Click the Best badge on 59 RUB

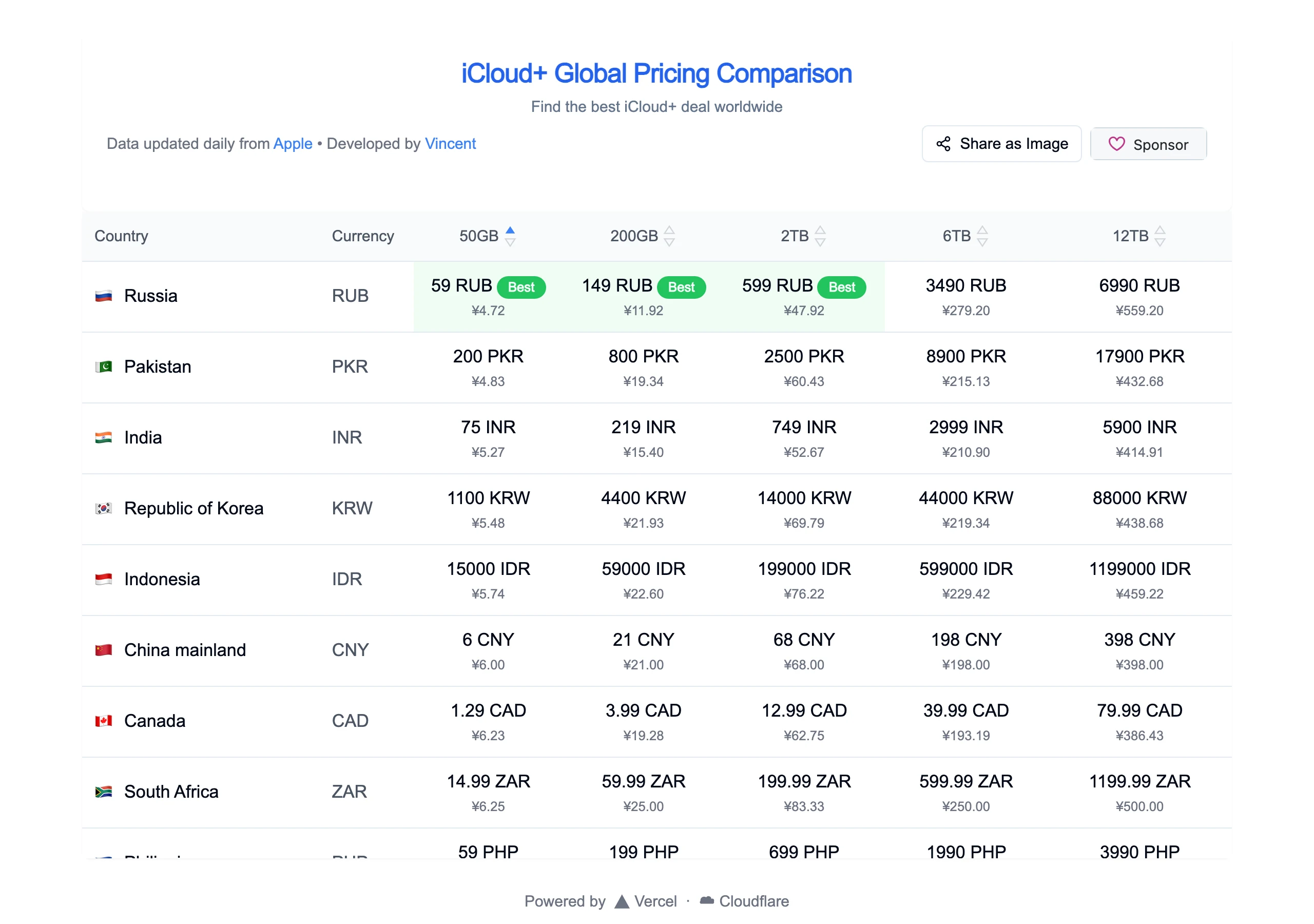521,287
